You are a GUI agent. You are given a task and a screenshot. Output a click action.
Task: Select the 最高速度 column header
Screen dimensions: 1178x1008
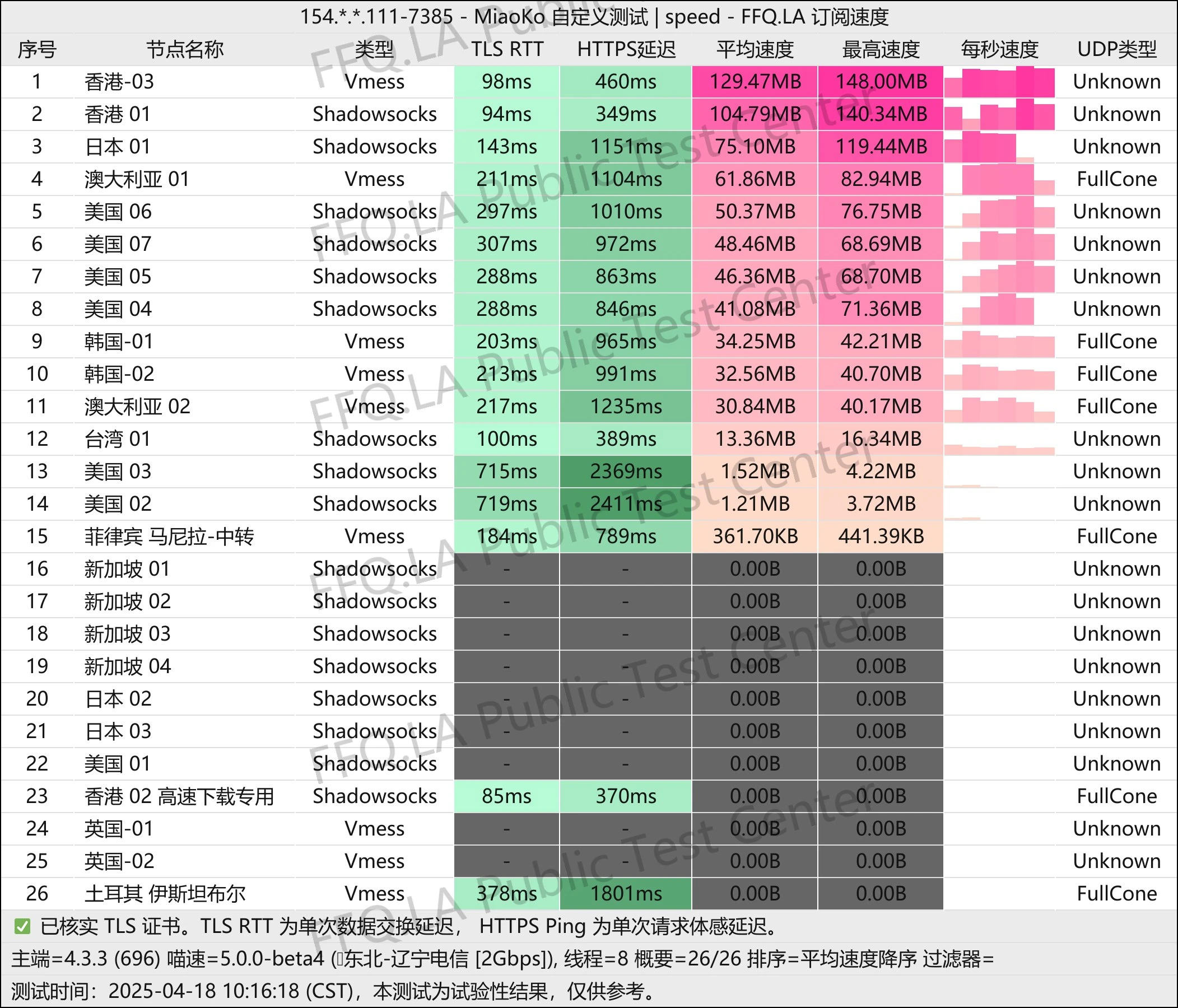[x=881, y=49]
